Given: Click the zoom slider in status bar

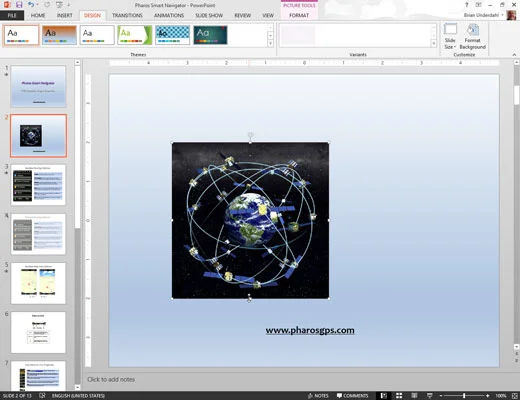Looking at the screenshot, I should [x=464, y=396].
